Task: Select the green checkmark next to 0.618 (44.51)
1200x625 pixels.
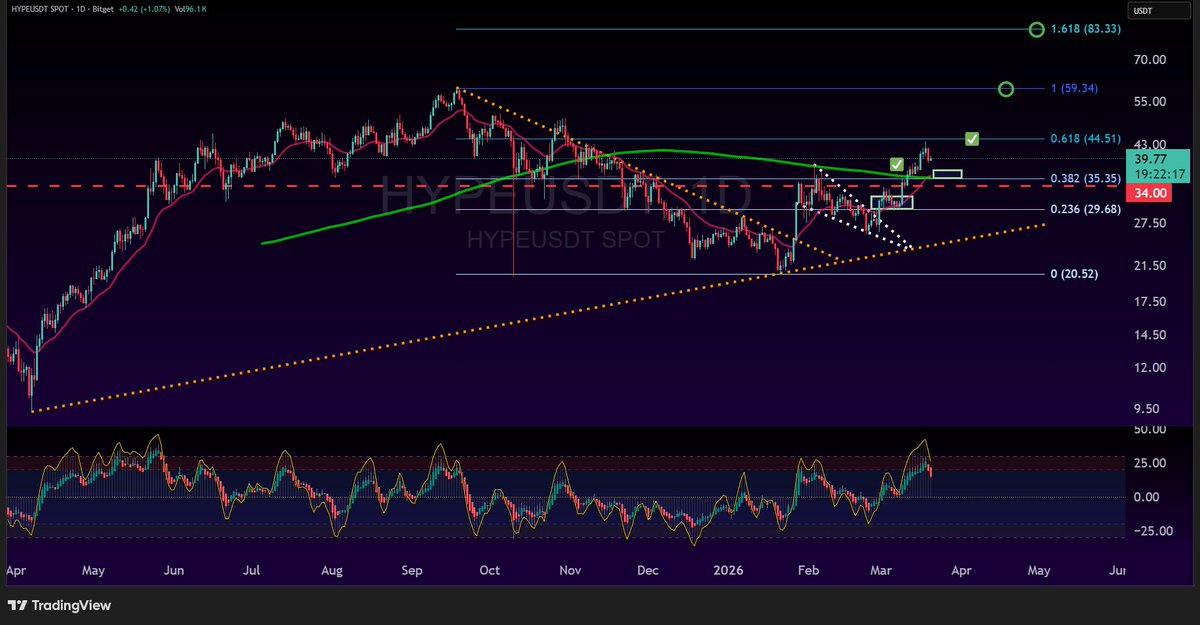Action: click(972, 138)
